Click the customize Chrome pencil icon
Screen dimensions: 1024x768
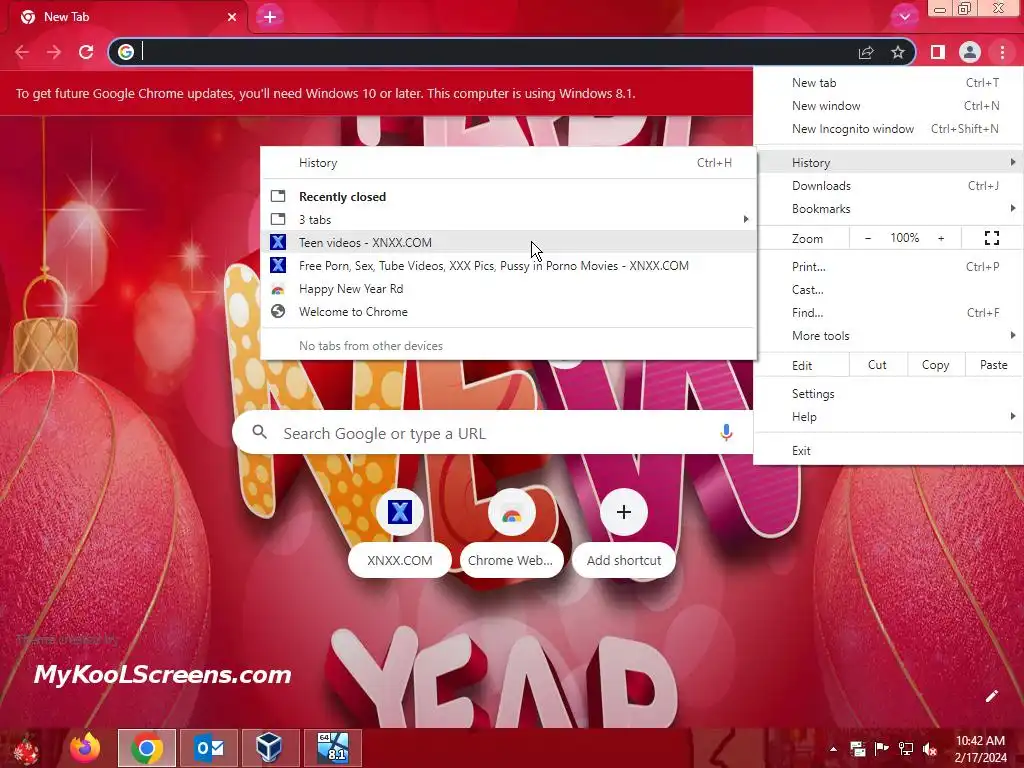pyautogui.click(x=991, y=696)
